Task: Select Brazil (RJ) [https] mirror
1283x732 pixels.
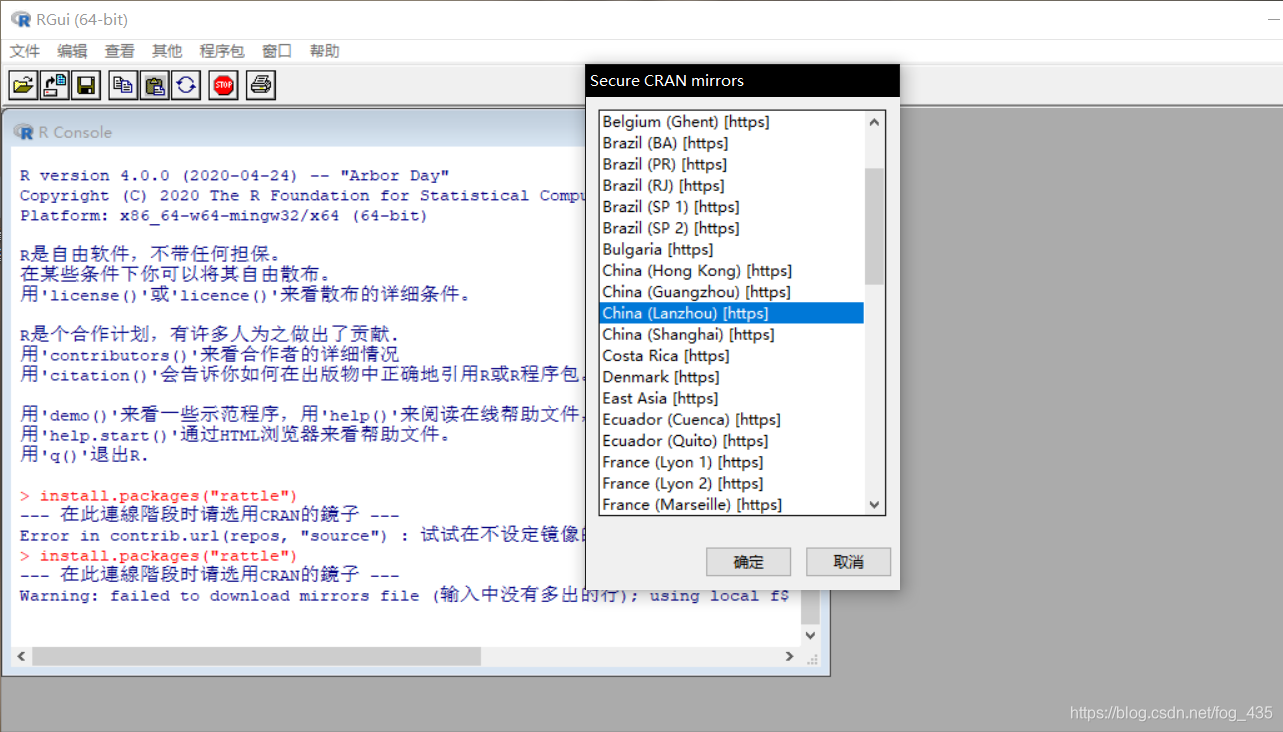Action: [731, 185]
